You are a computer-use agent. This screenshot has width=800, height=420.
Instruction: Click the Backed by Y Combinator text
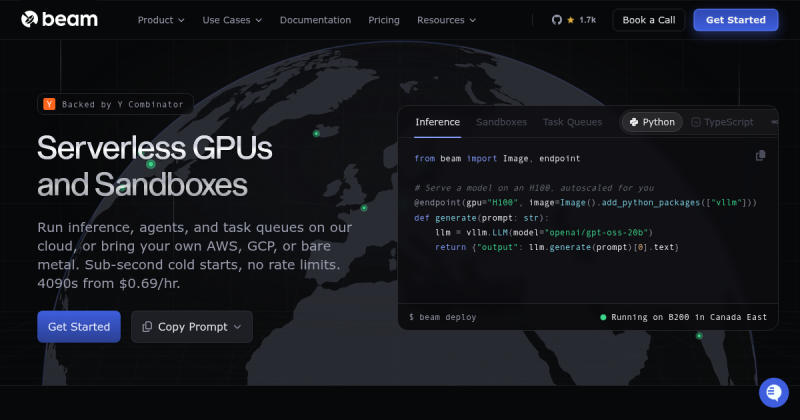(122, 104)
